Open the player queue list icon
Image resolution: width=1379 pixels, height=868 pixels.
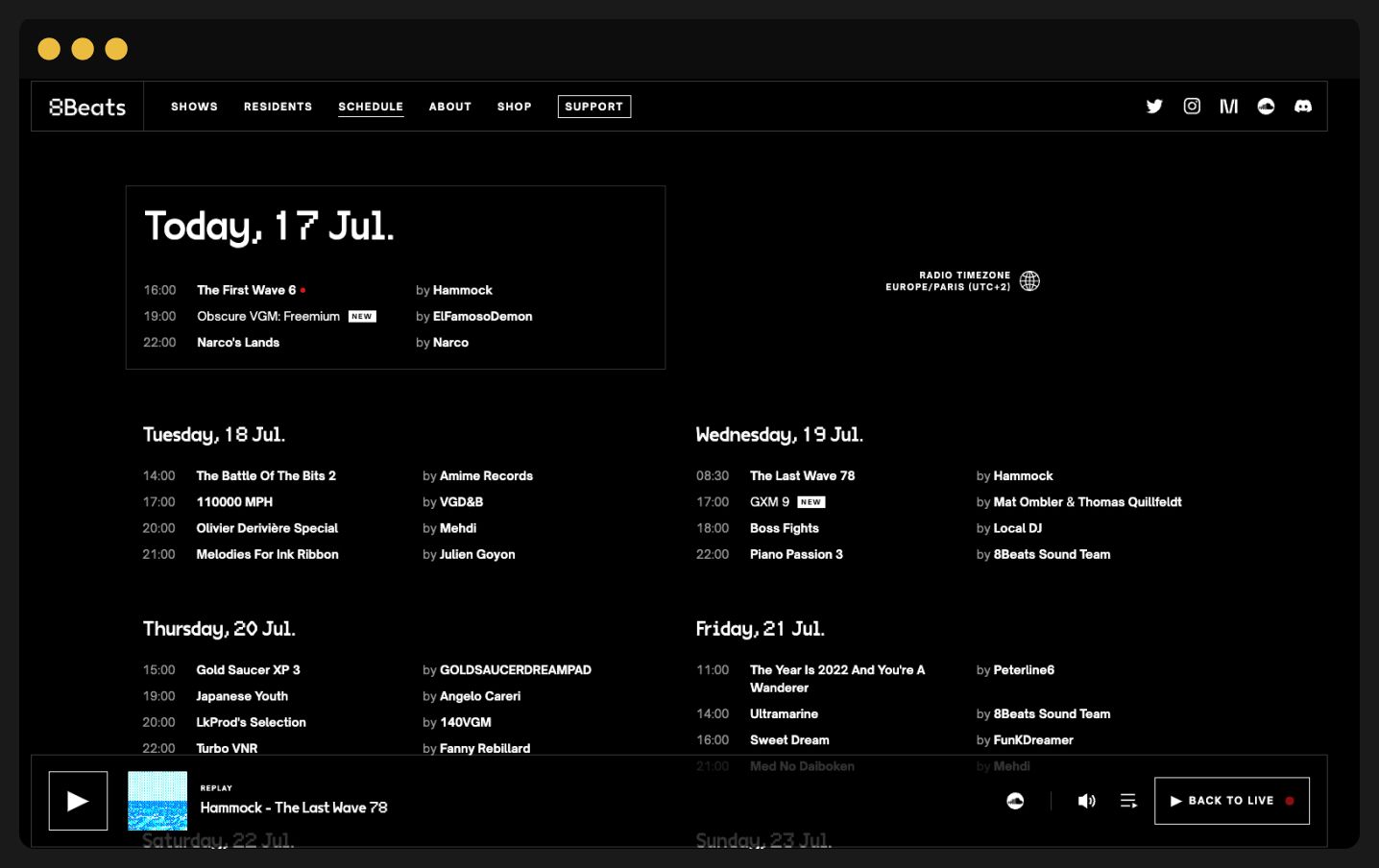tap(1128, 801)
